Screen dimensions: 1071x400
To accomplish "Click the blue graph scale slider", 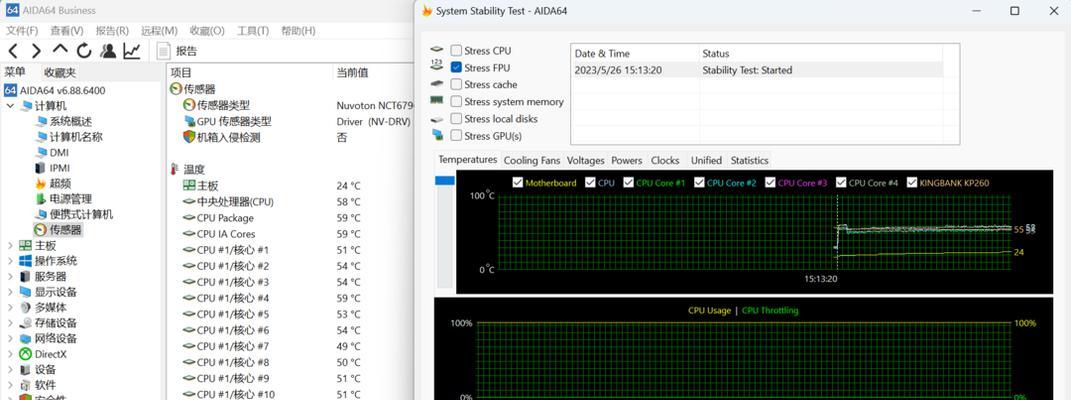I will (445, 180).
